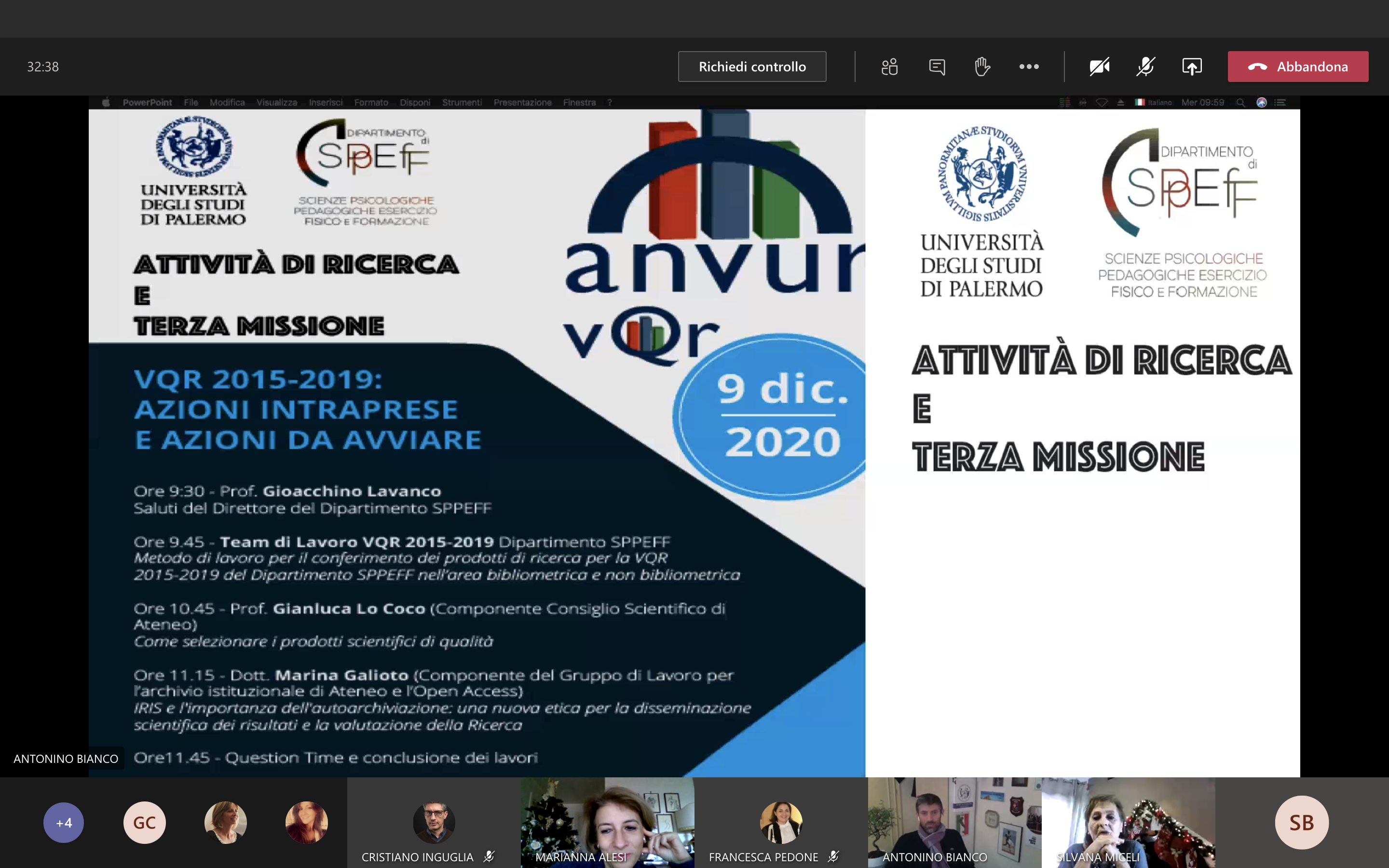
Task: Click the 'VQR 2015-2019:' heading on slide
Action: 258,380
